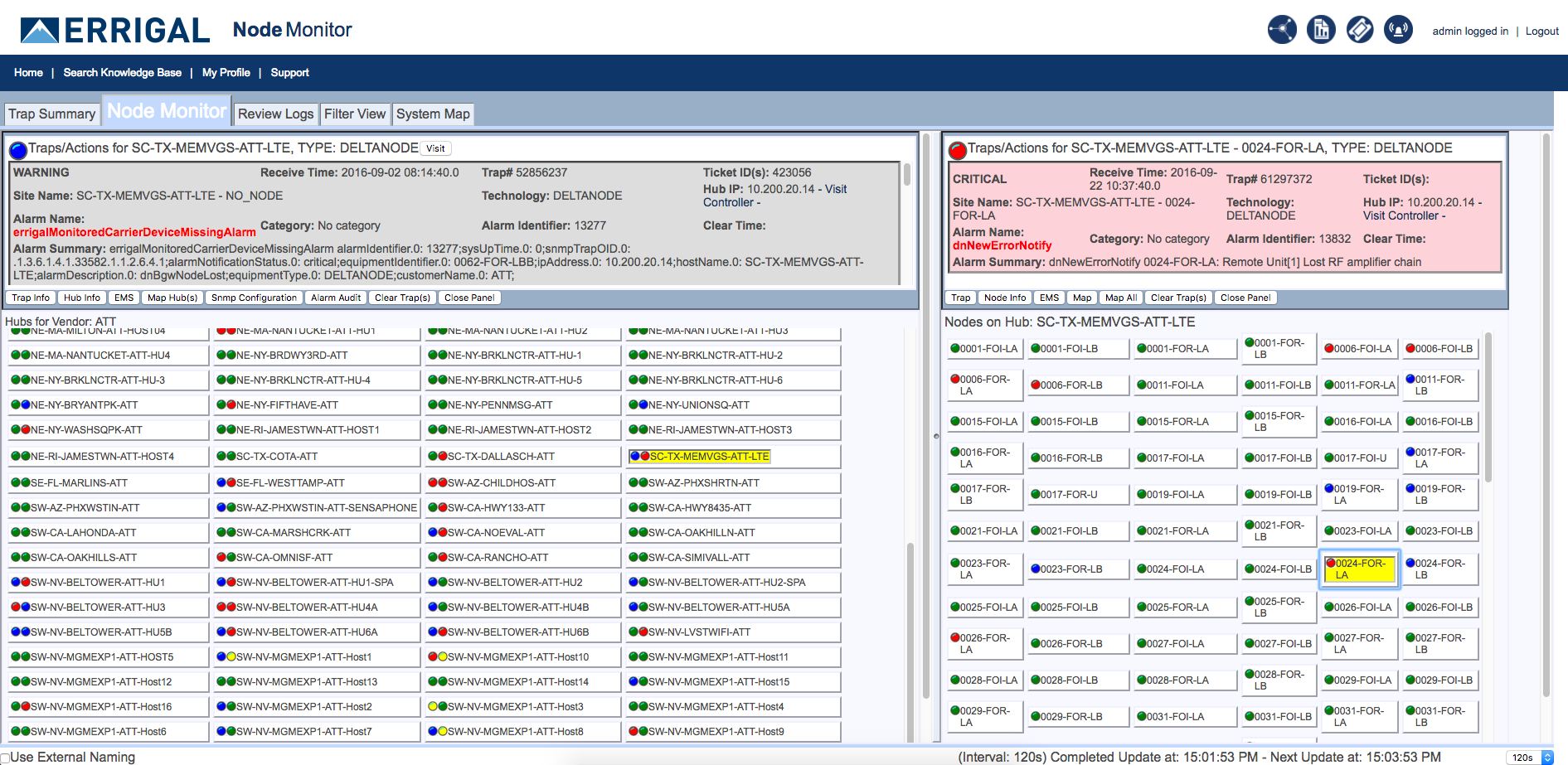Open the network topology icon in header
This screenshot has height=765, width=1568.
1282,30
